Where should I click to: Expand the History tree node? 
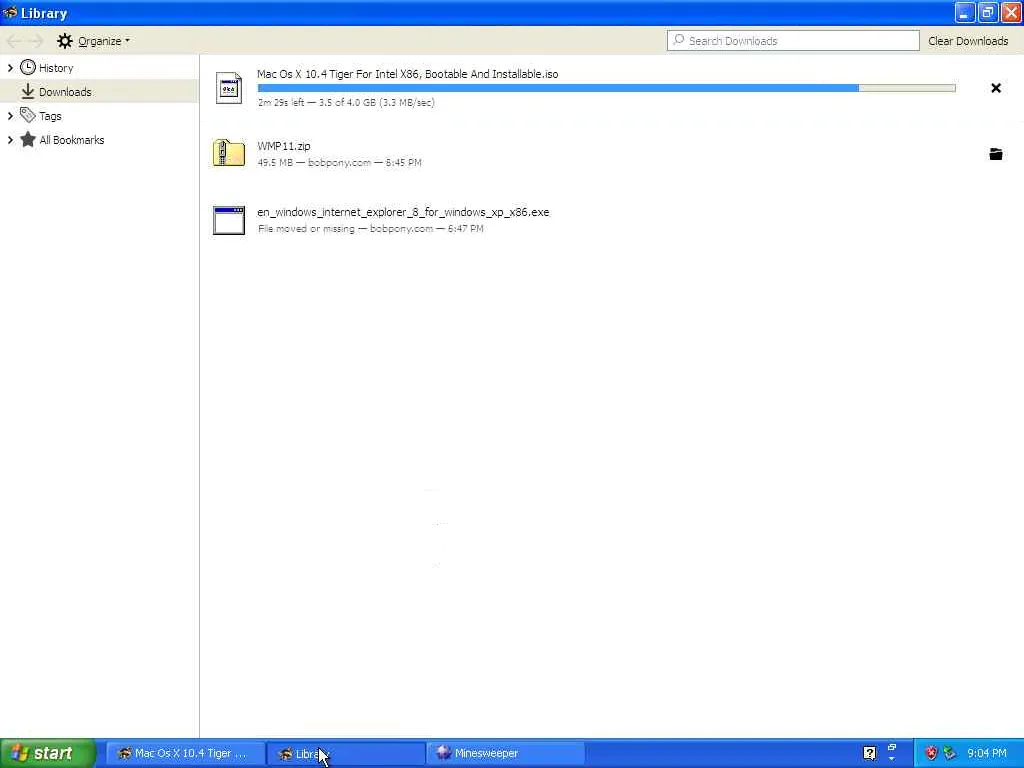pyautogui.click(x=10, y=67)
